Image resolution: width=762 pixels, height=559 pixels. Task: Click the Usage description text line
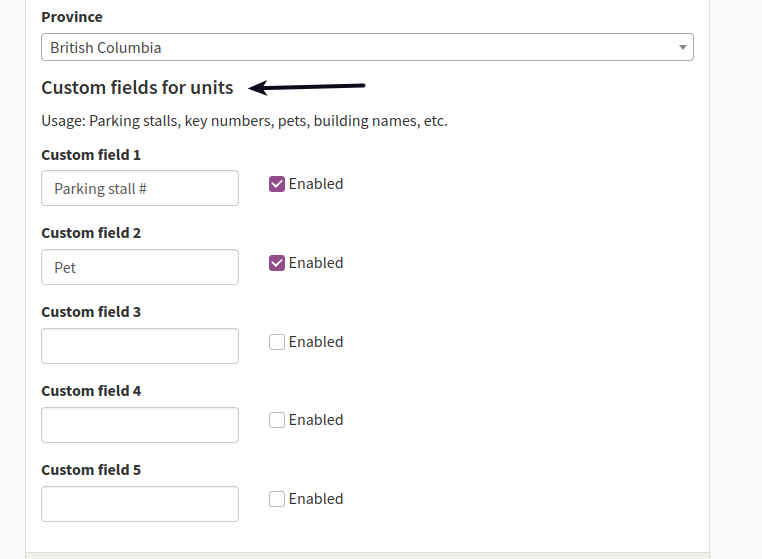[x=244, y=121]
